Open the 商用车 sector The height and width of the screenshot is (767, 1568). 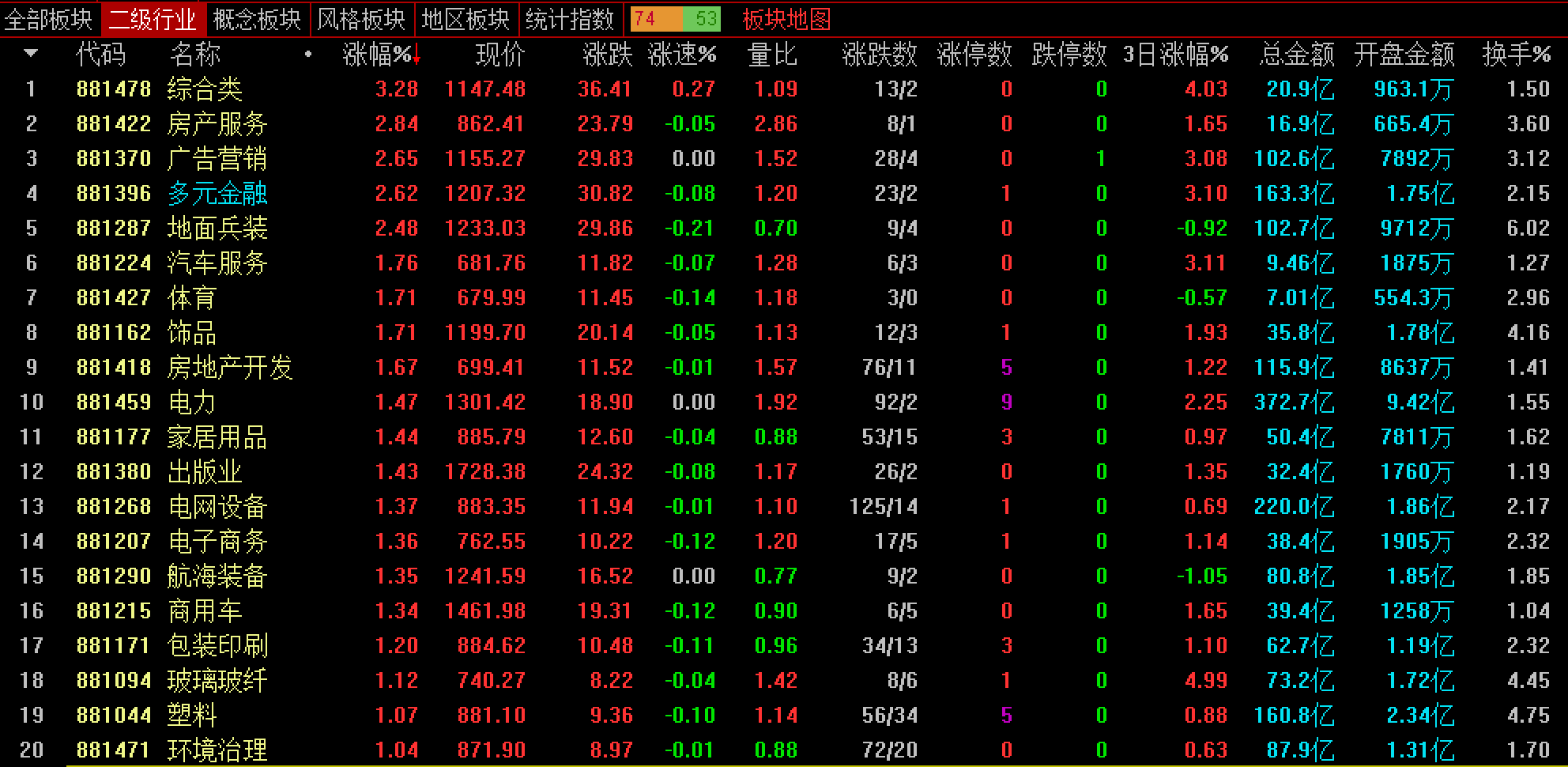click(x=205, y=611)
